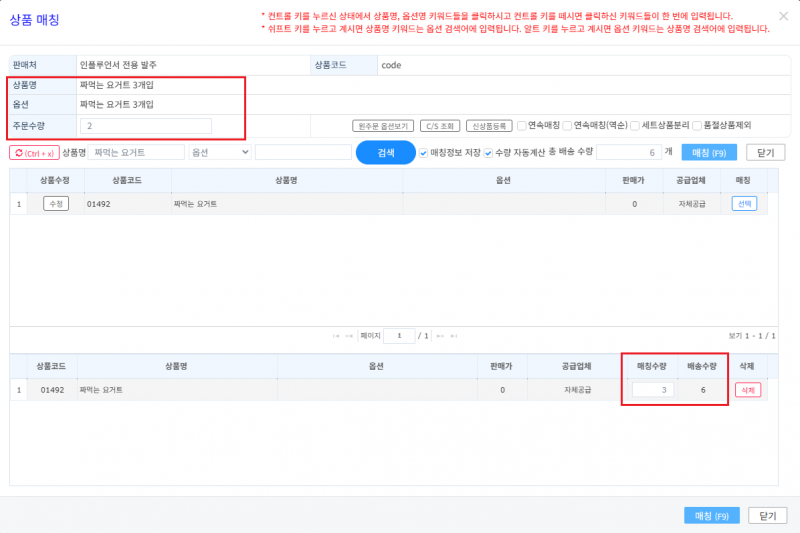Viewport: 800px width, 533px height.
Task: Click 보기 1 - 1 / 1 record count
Action: pyautogui.click(x=752, y=336)
